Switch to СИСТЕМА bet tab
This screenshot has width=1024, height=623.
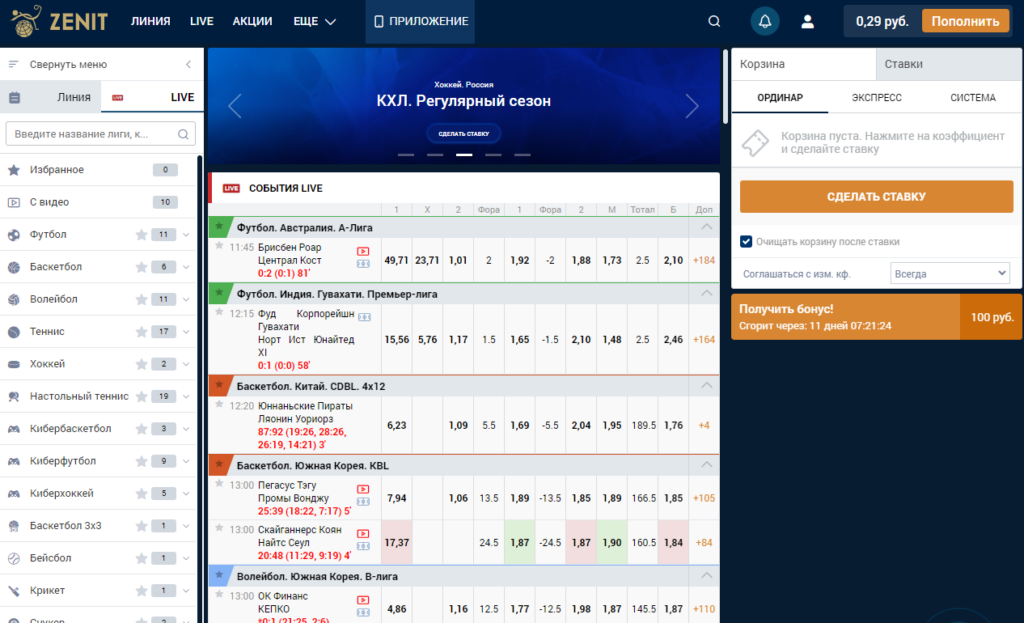[x=973, y=98]
